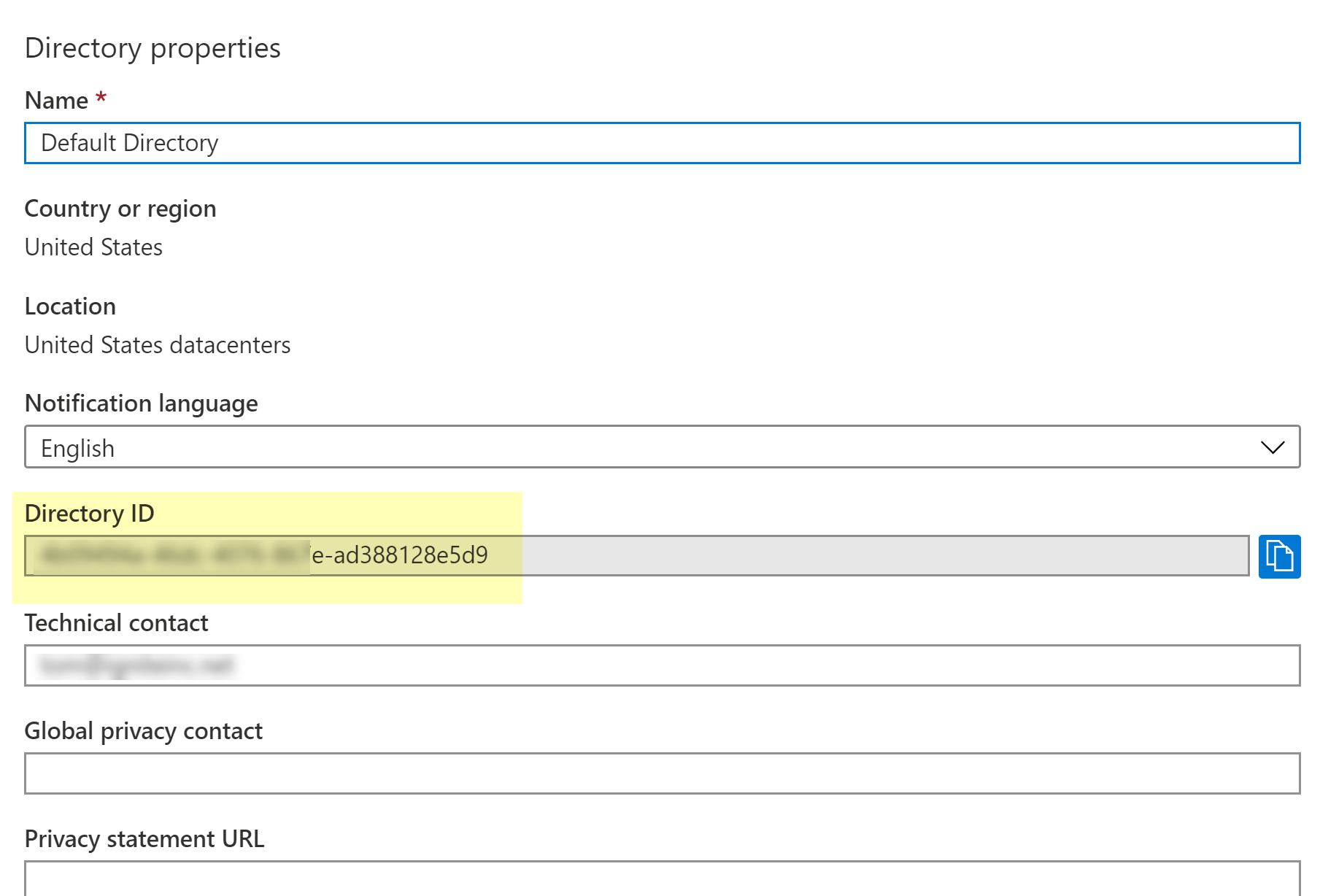Click the red required asterisk beside Name
The width and height of the screenshot is (1320, 896).
[x=101, y=98]
